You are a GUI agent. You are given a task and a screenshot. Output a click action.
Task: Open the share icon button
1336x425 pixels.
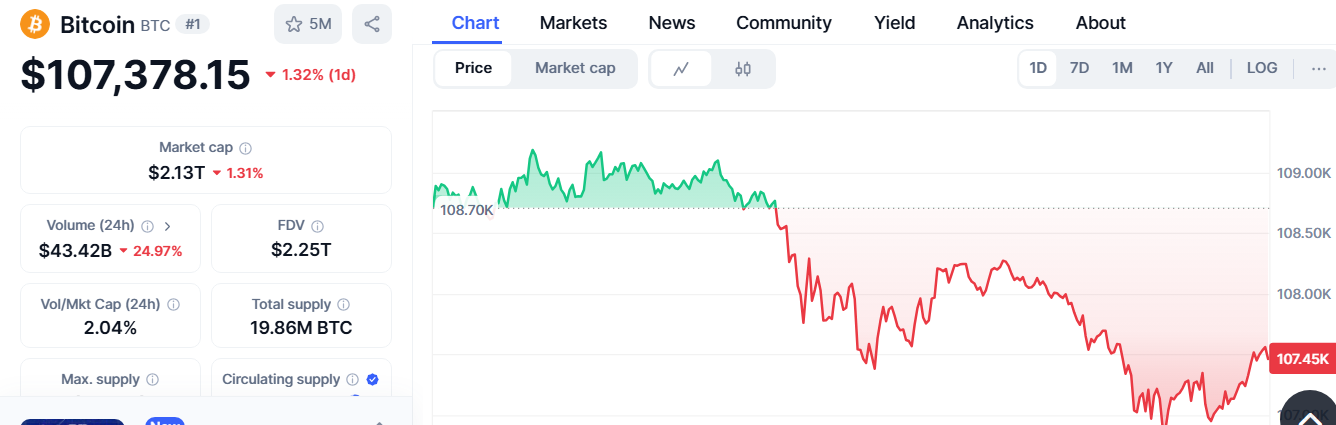click(372, 24)
